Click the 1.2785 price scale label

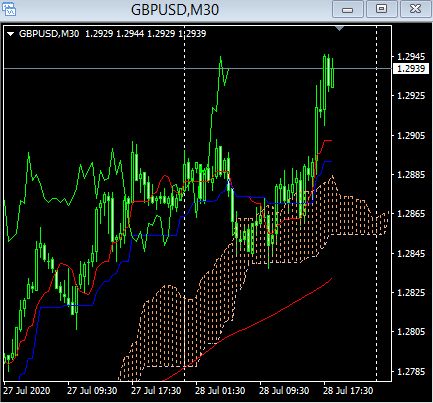[x=411, y=371]
